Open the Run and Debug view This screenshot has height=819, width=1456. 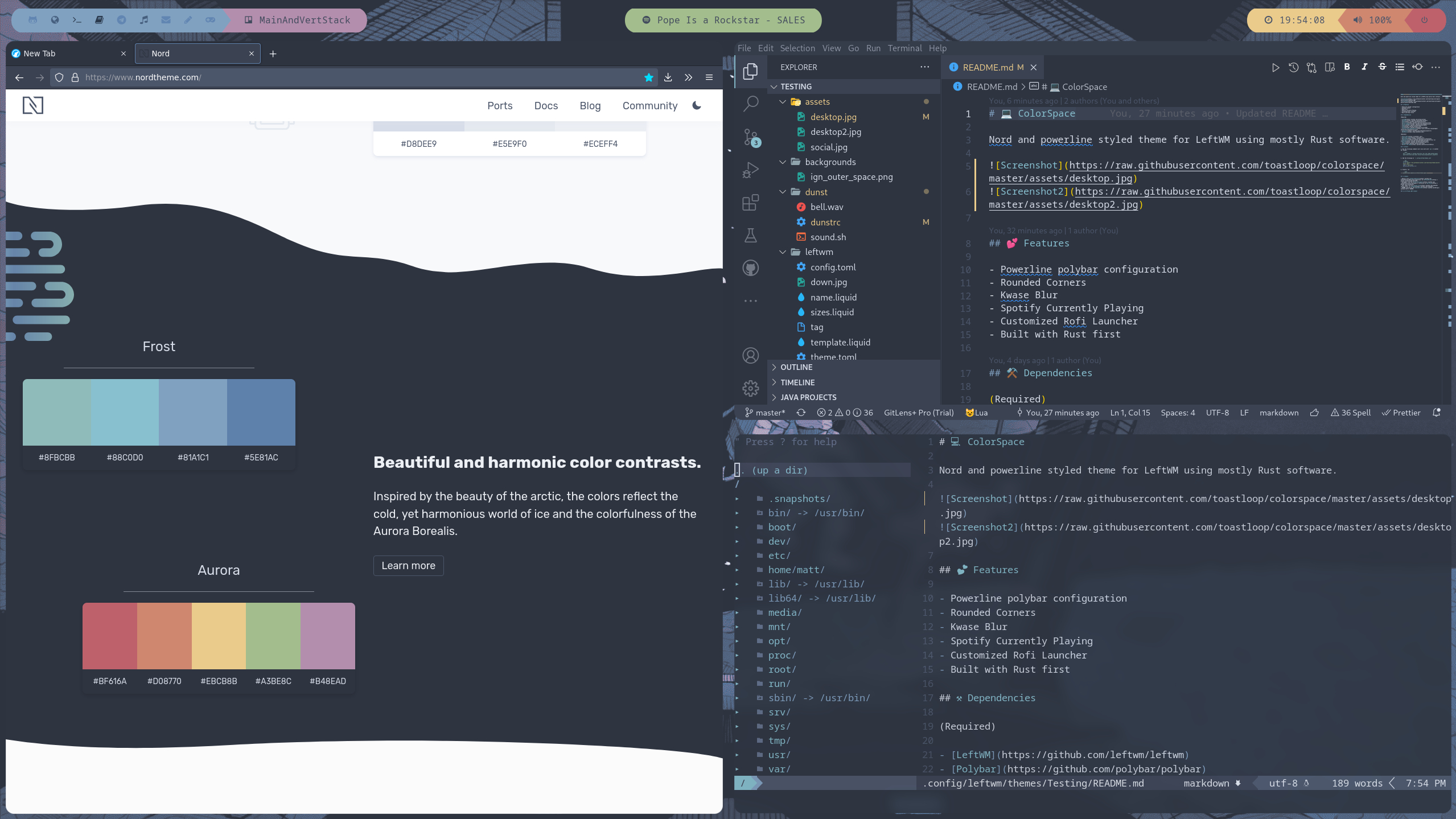(751, 170)
